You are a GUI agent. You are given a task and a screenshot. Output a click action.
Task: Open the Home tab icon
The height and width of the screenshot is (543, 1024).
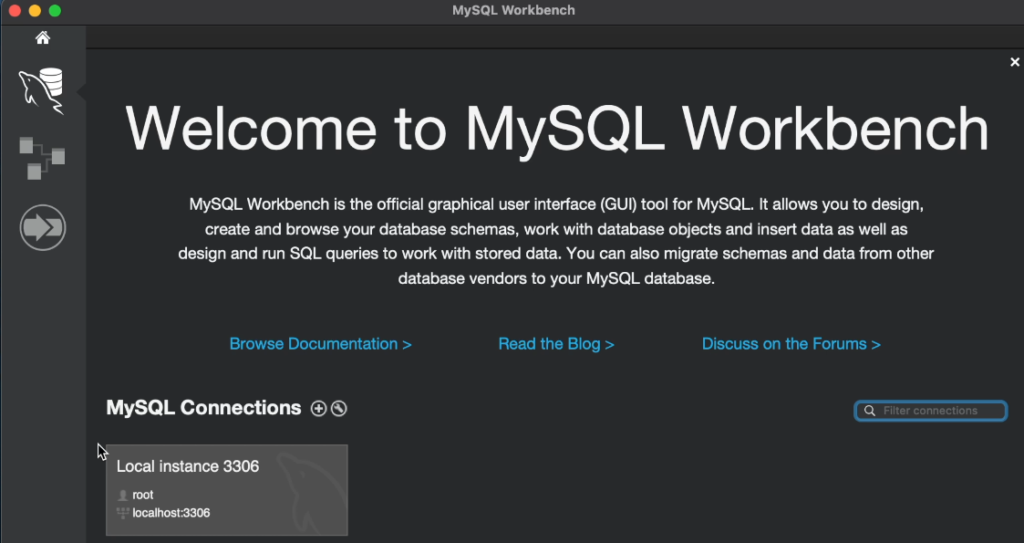click(x=42, y=38)
